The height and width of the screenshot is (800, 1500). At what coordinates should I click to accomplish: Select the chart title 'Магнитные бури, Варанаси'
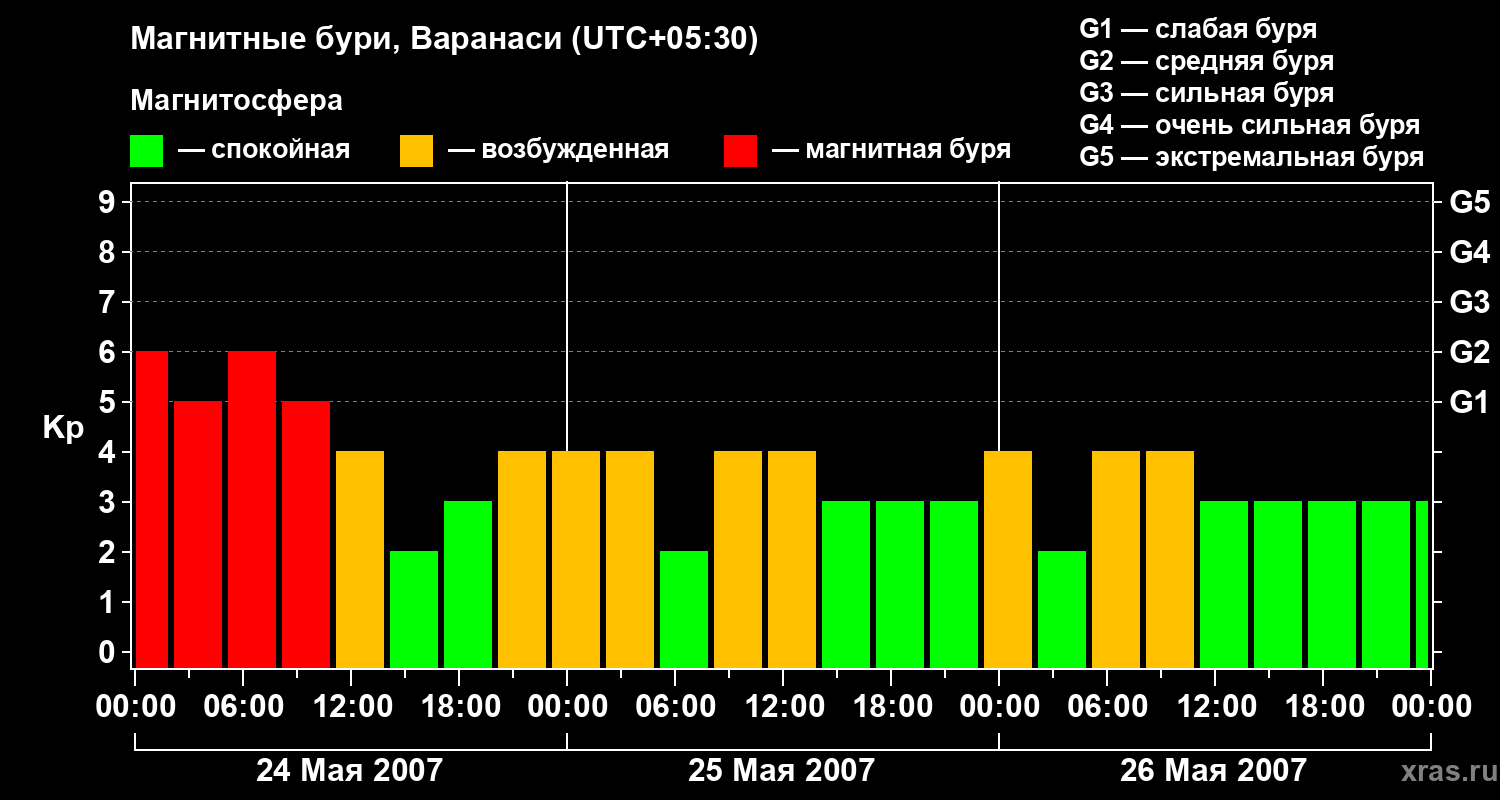pos(346,40)
